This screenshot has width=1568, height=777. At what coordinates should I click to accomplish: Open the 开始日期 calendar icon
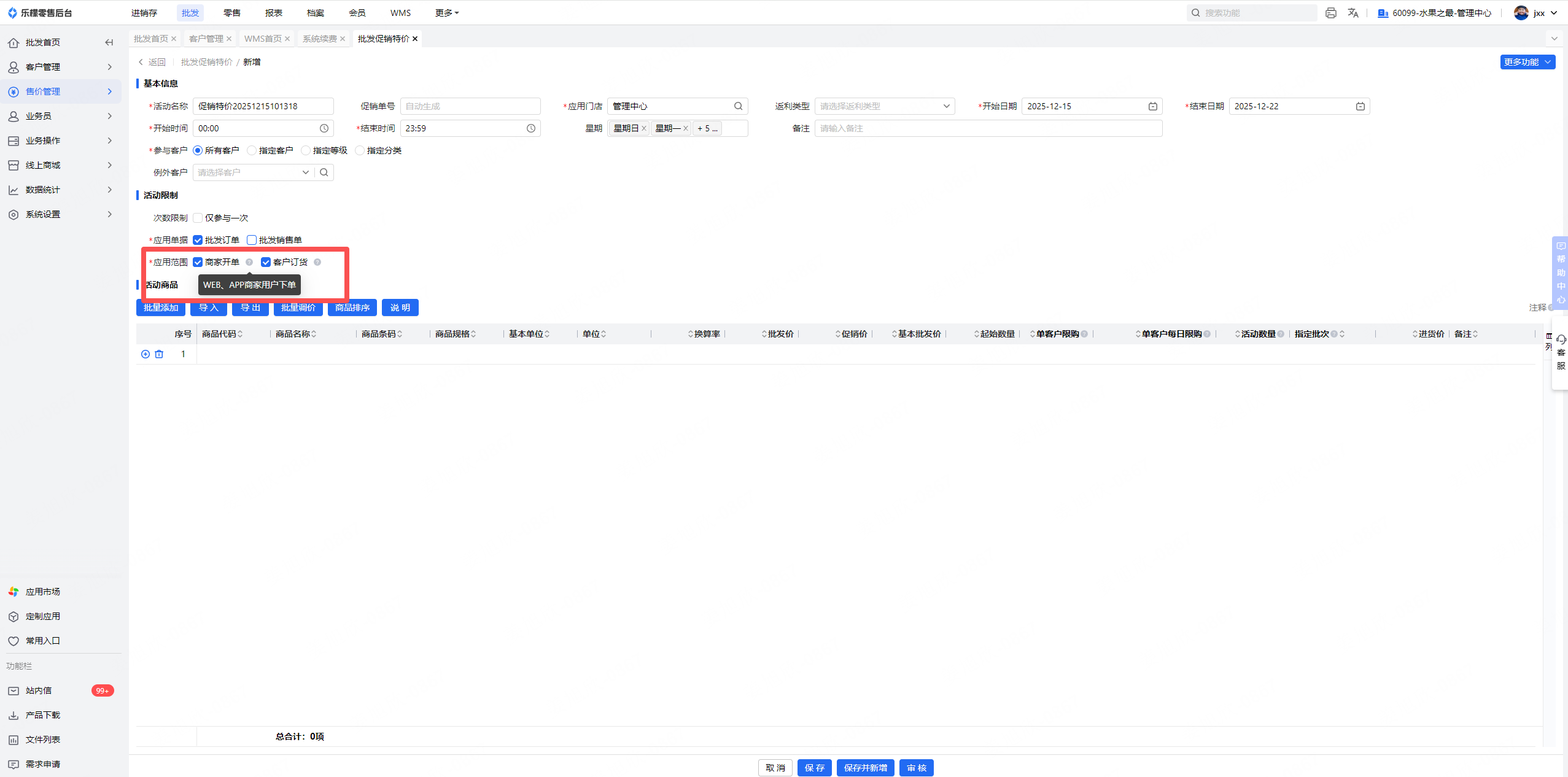point(1152,106)
